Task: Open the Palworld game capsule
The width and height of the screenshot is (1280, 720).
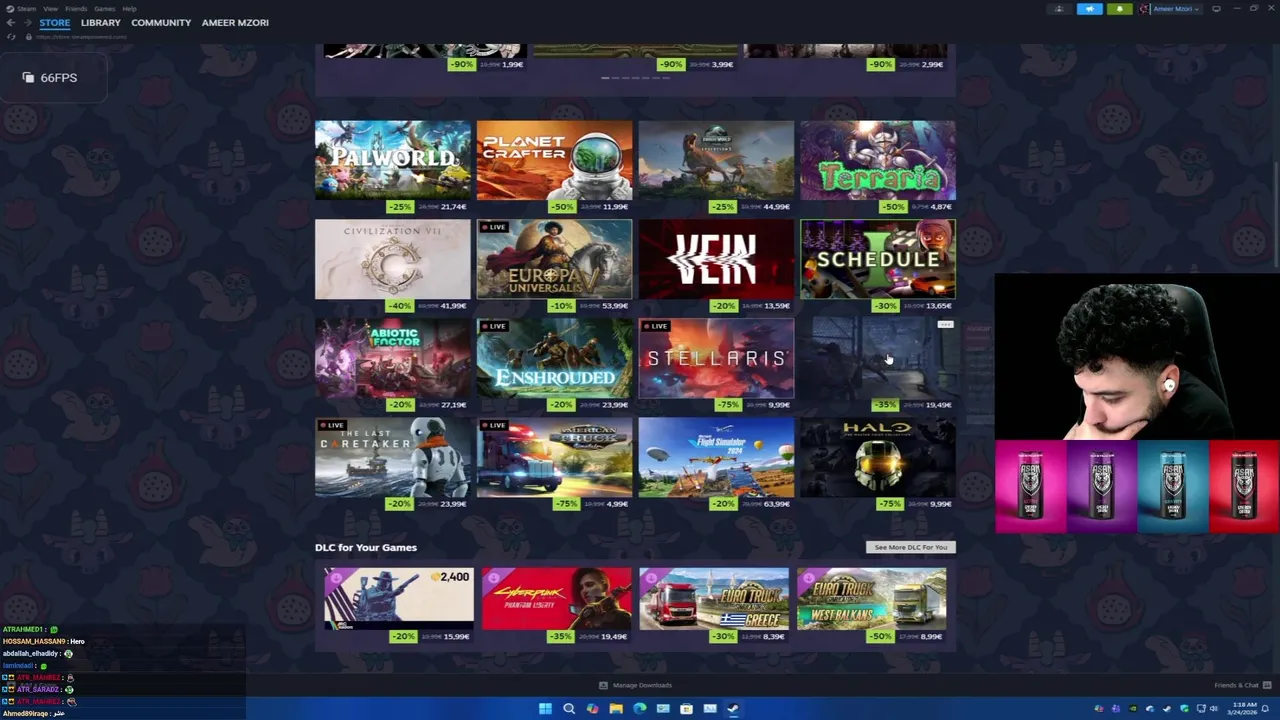Action: pyautogui.click(x=393, y=160)
